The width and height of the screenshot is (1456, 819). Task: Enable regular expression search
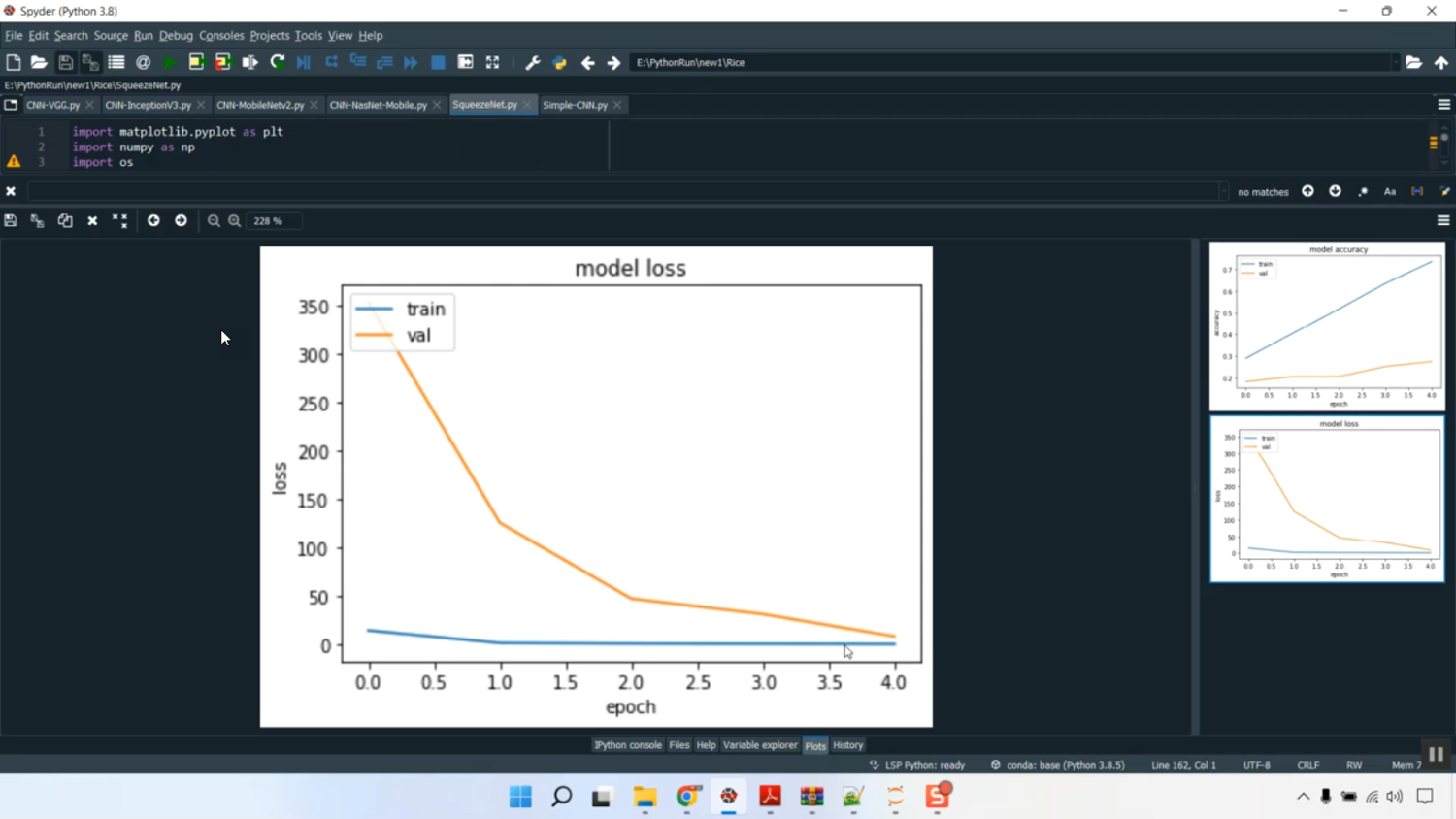point(1363,191)
